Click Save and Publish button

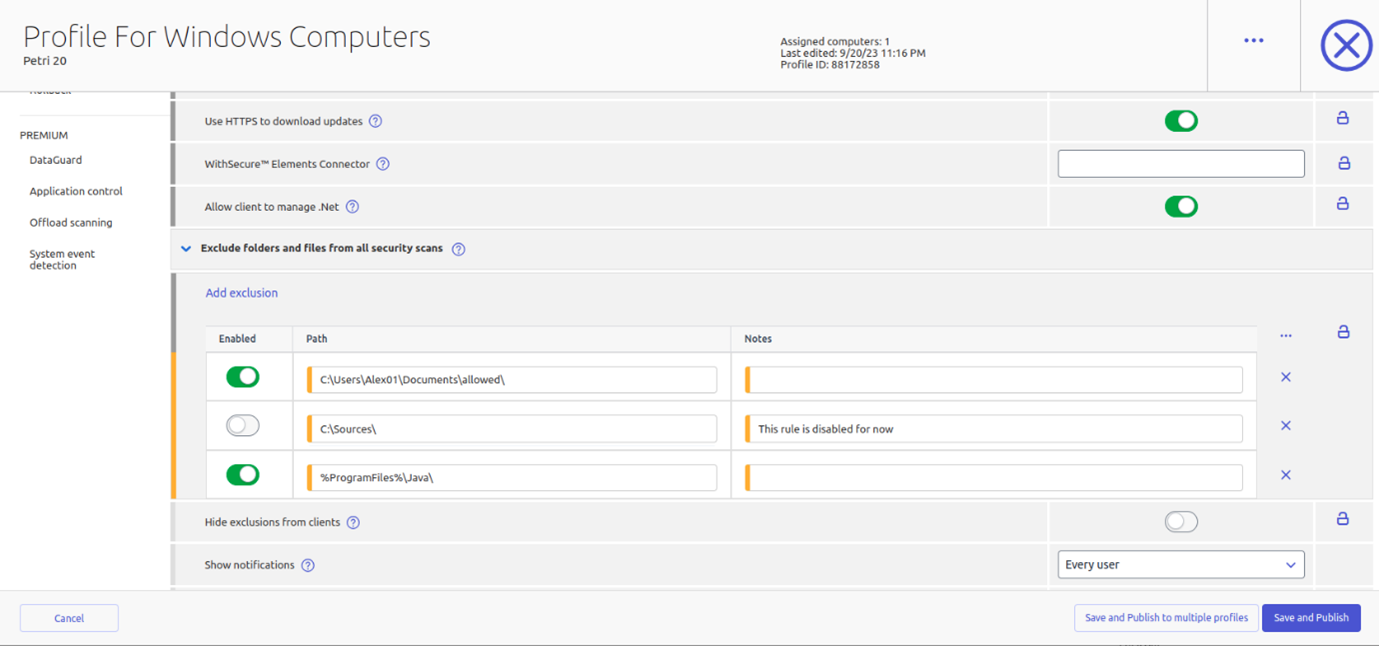pyautogui.click(x=1311, y=618)
